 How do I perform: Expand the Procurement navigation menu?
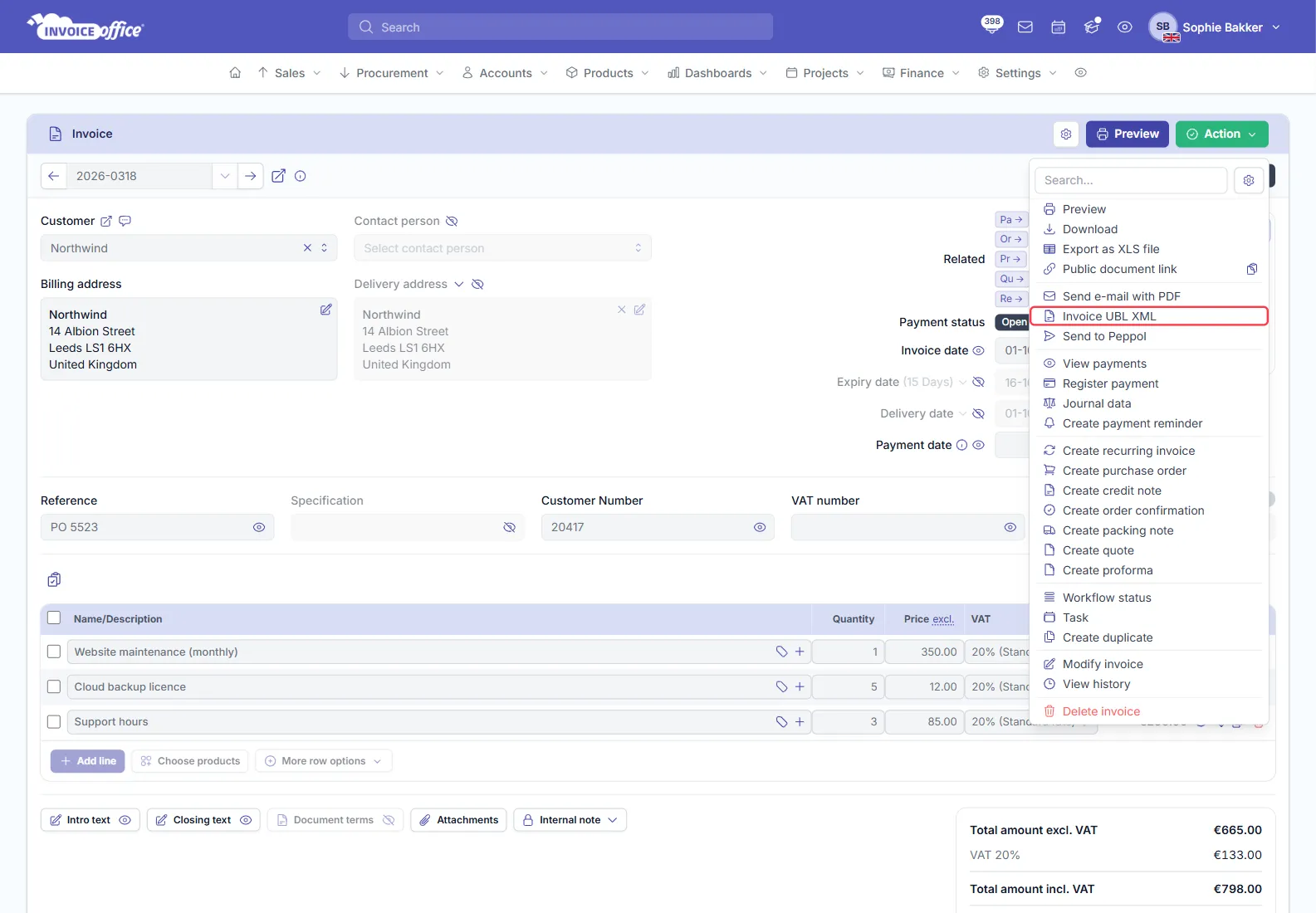pos(391,73)
